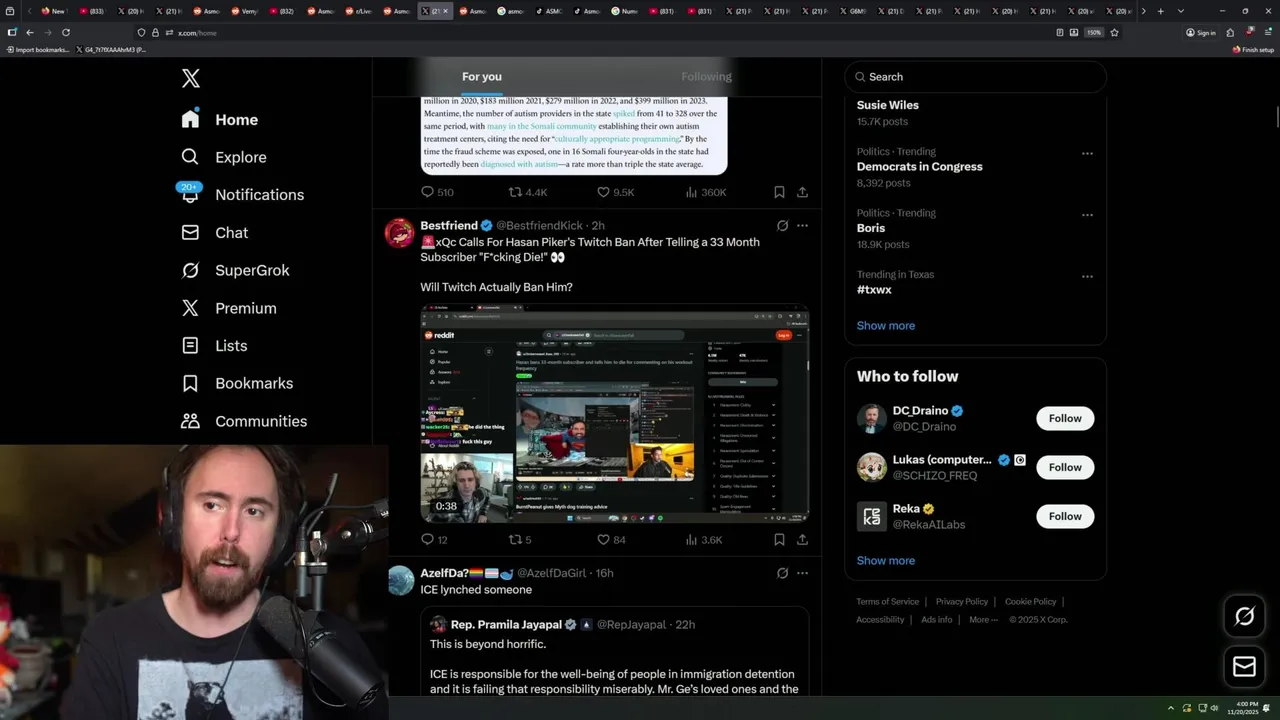Switch to the For you tab

coord(482,77)
